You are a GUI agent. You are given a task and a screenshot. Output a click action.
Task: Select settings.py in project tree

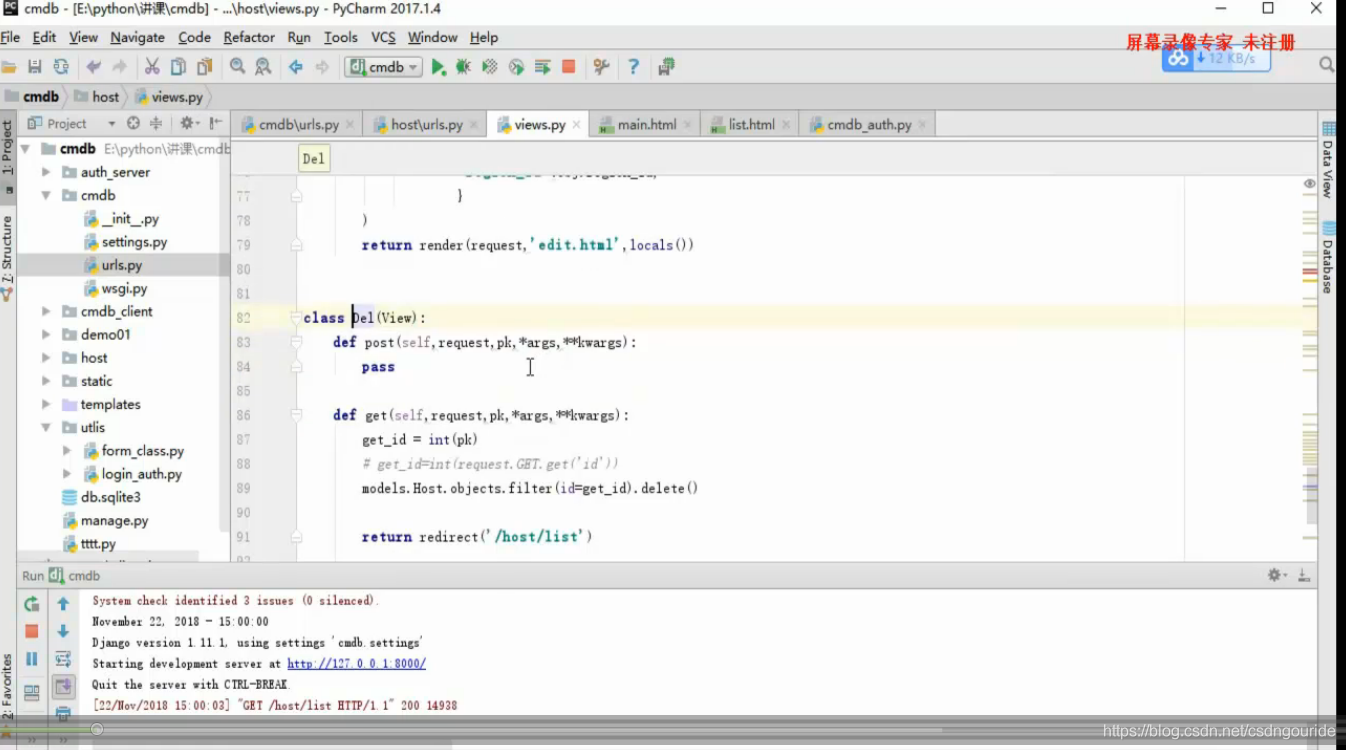134,242
